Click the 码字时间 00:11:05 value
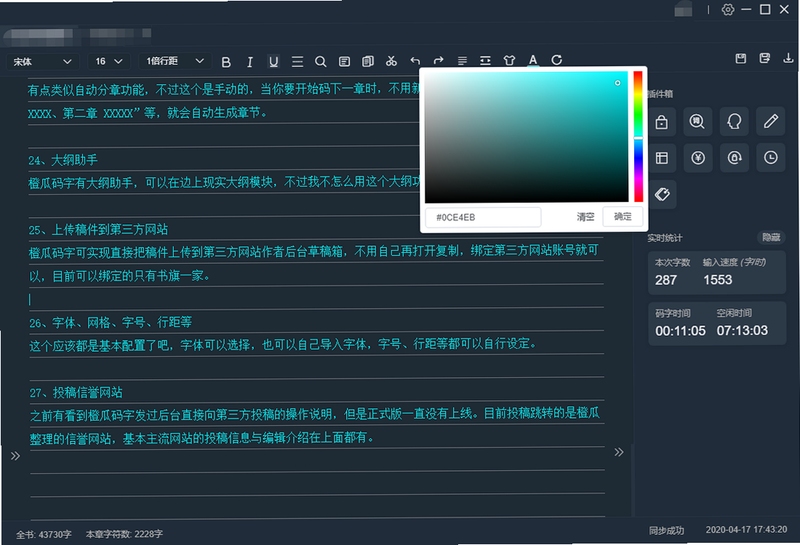Image resolution: width=800 pixels, height=545 pixels. tap(680, 331)
